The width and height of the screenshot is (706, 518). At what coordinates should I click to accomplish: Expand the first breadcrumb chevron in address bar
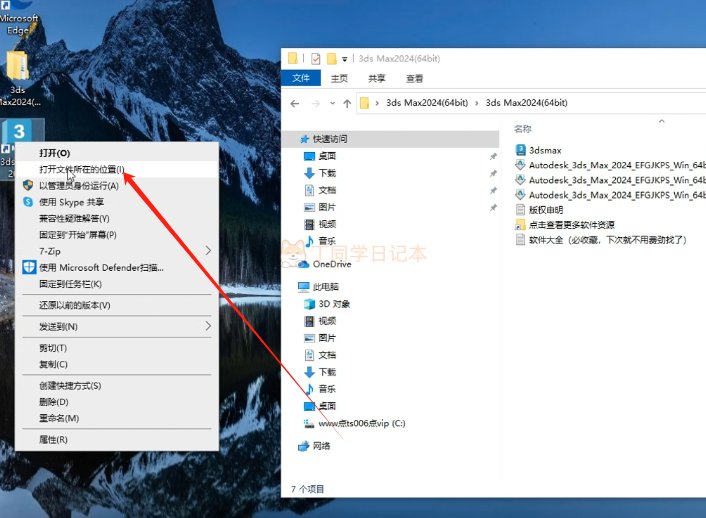point(377,103)
